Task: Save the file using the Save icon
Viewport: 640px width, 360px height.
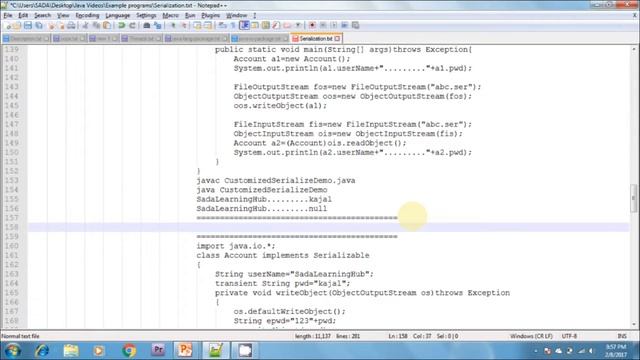Action: [28, 26]
